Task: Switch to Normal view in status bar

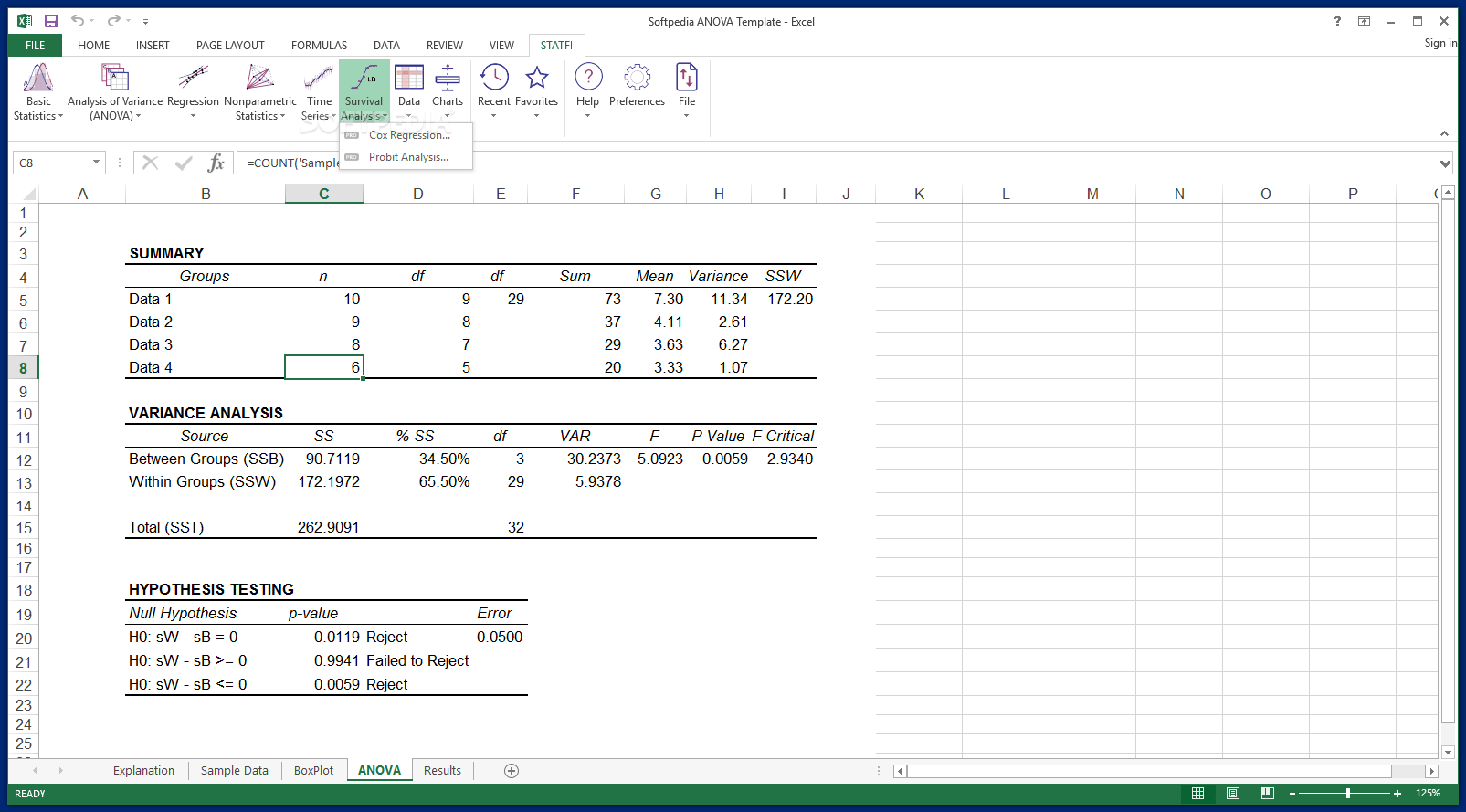Action: point(1198,794)
